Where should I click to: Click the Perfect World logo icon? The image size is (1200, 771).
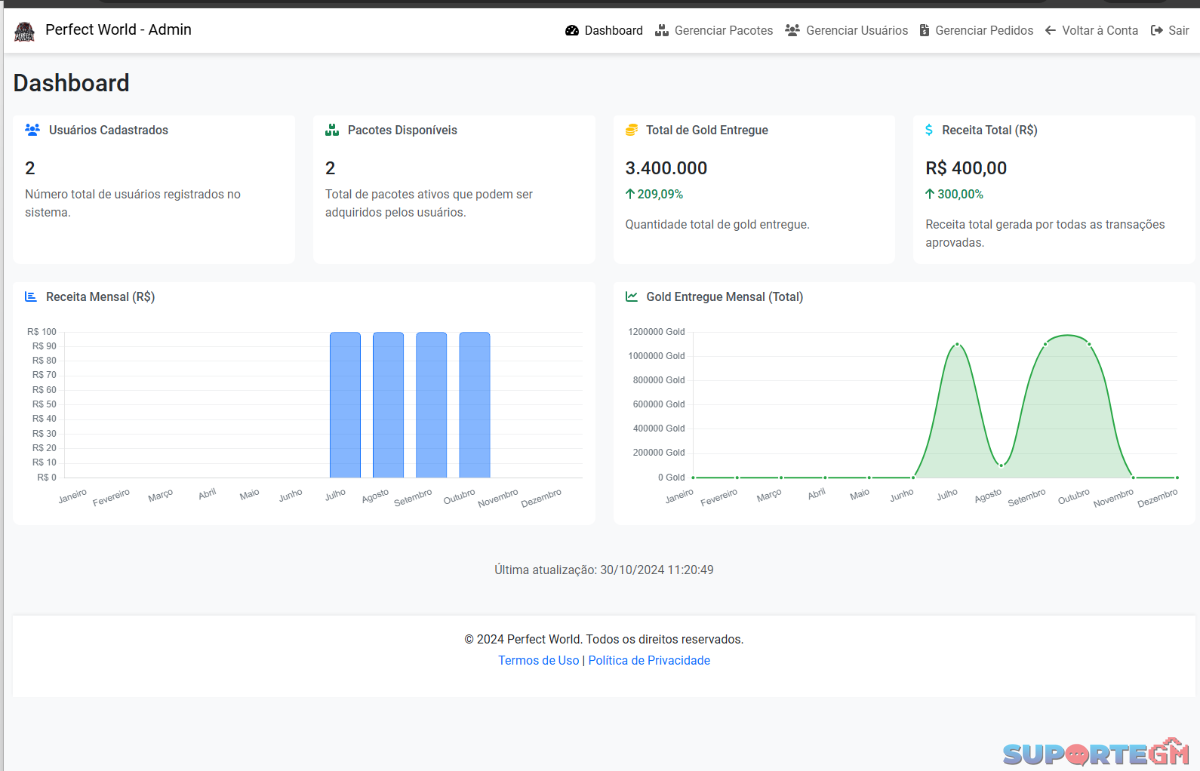(24, 31)
